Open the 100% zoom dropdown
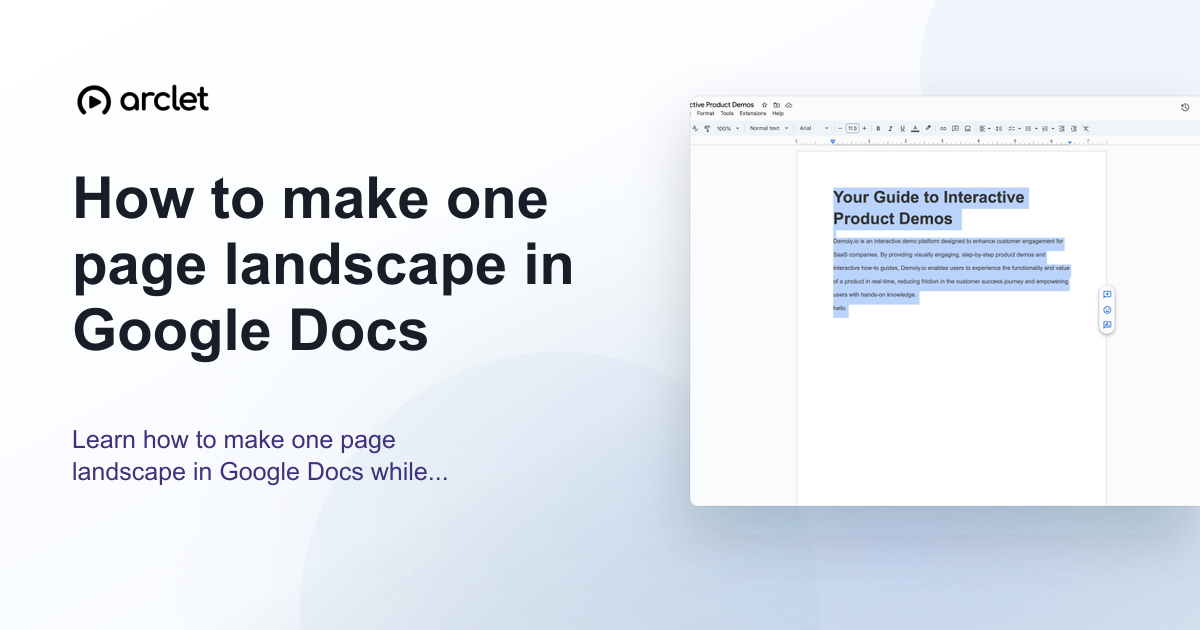This screenshot has width=1200, height=630. pos(728,128)
